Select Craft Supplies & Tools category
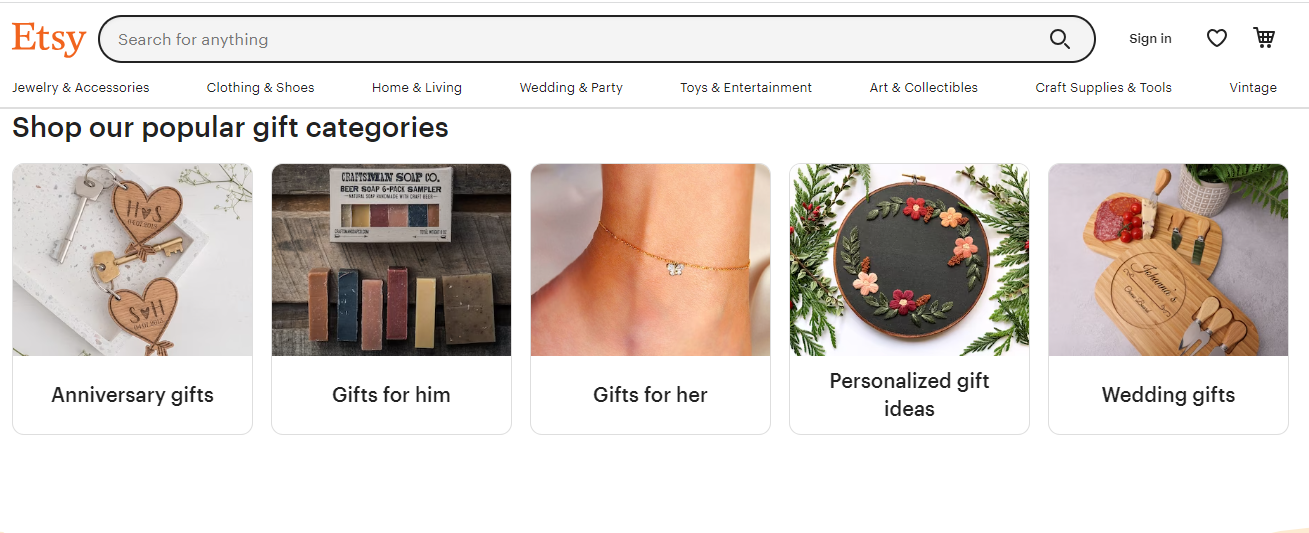The width and height of the screenshot is (1309, 533). (1103, 88)
